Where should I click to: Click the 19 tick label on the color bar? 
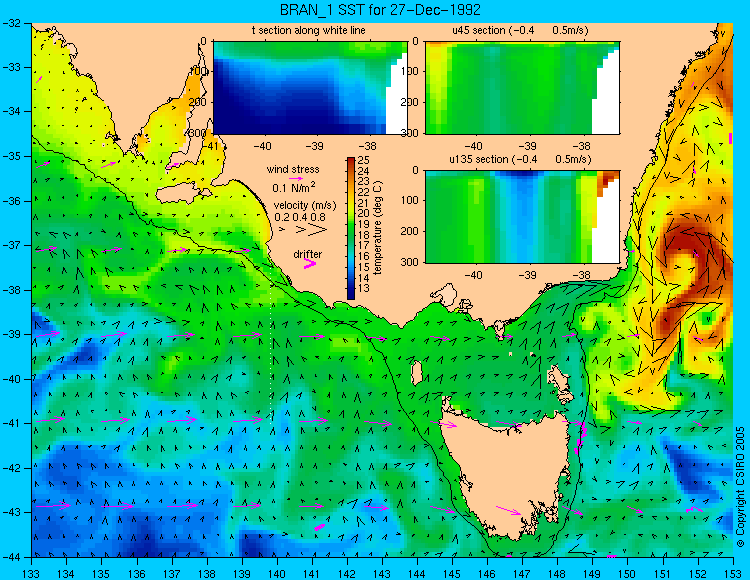[363, 224]
